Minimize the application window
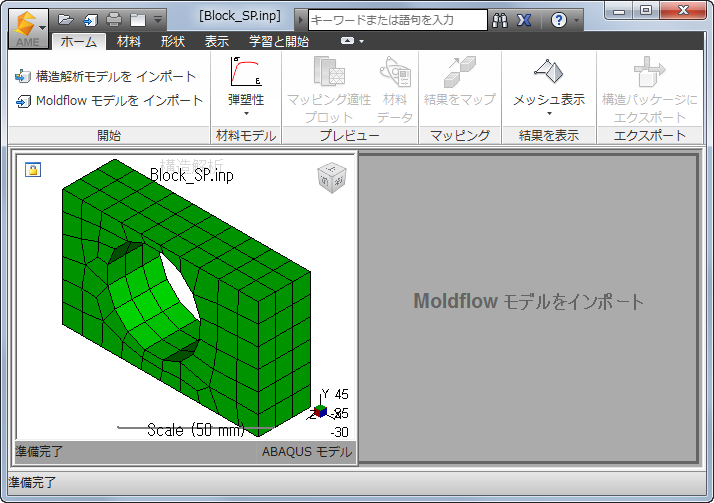This screenshot has width=714, height=503. click(619, 10)
